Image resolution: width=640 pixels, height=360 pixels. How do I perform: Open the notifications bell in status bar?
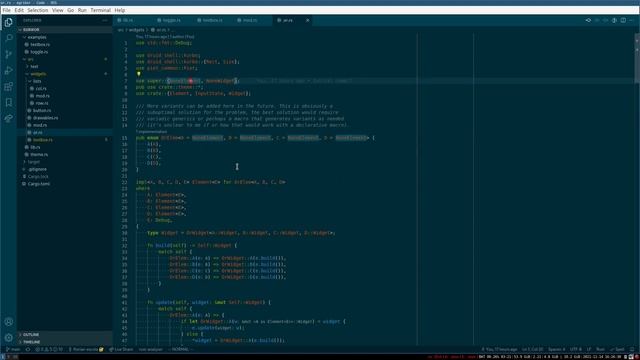632,349
